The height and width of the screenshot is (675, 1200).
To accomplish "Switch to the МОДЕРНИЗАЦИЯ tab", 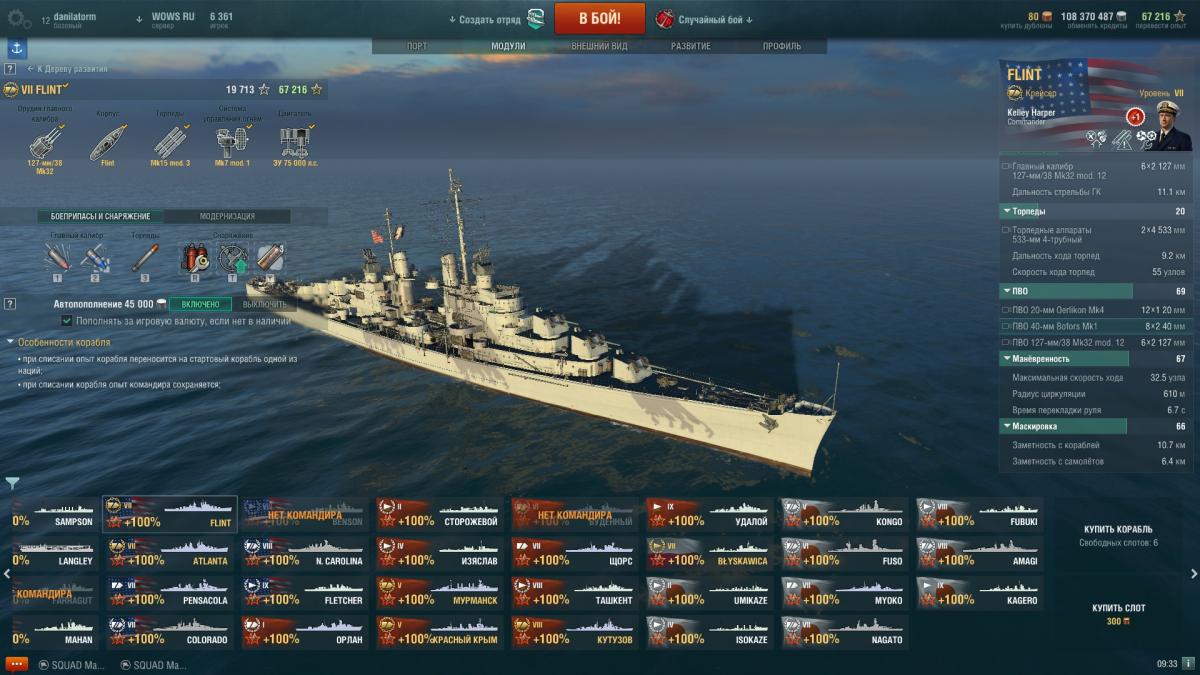I will [x=227, y=216].
